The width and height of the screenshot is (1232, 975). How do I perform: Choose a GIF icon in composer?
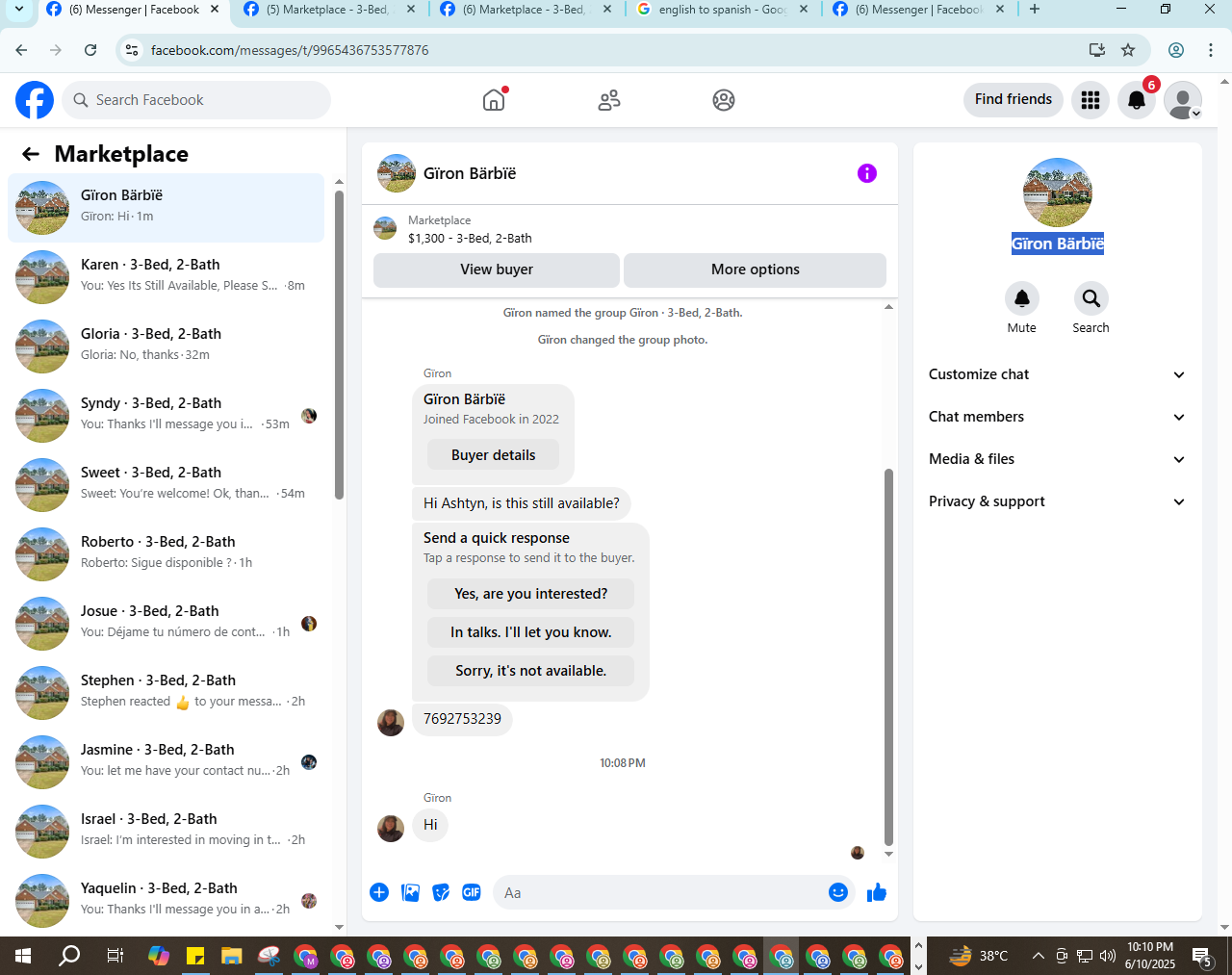pyautogui.click(x=472, y=892)
